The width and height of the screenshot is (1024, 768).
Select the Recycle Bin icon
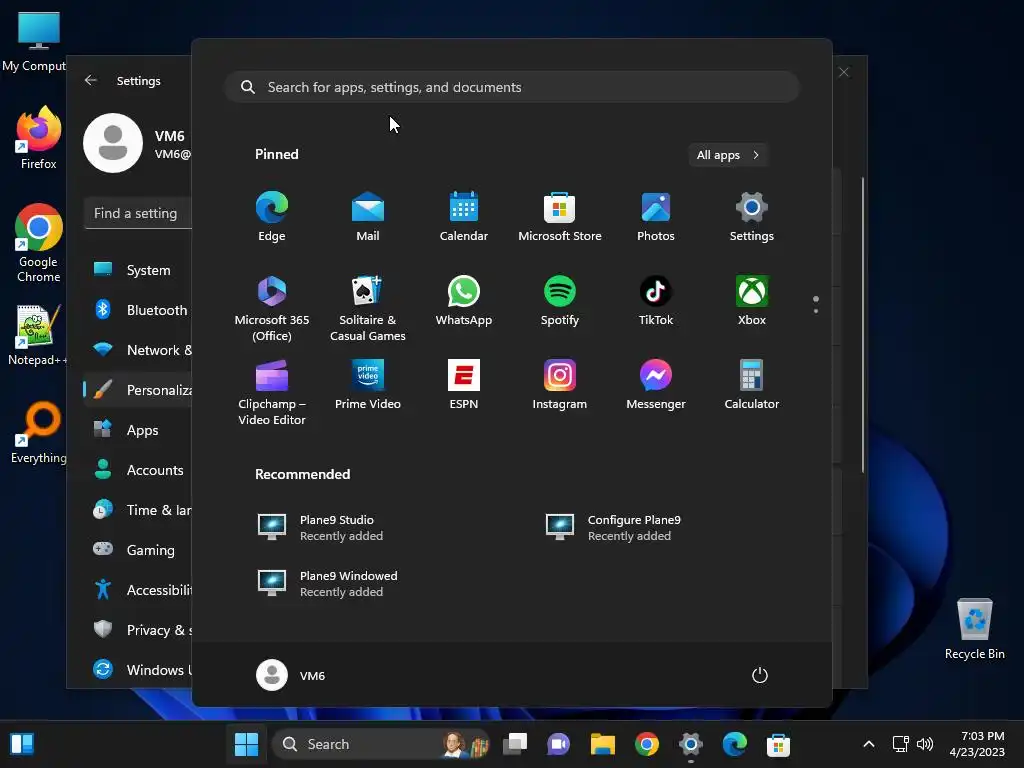pyautogui.click(x=974, y=629)
